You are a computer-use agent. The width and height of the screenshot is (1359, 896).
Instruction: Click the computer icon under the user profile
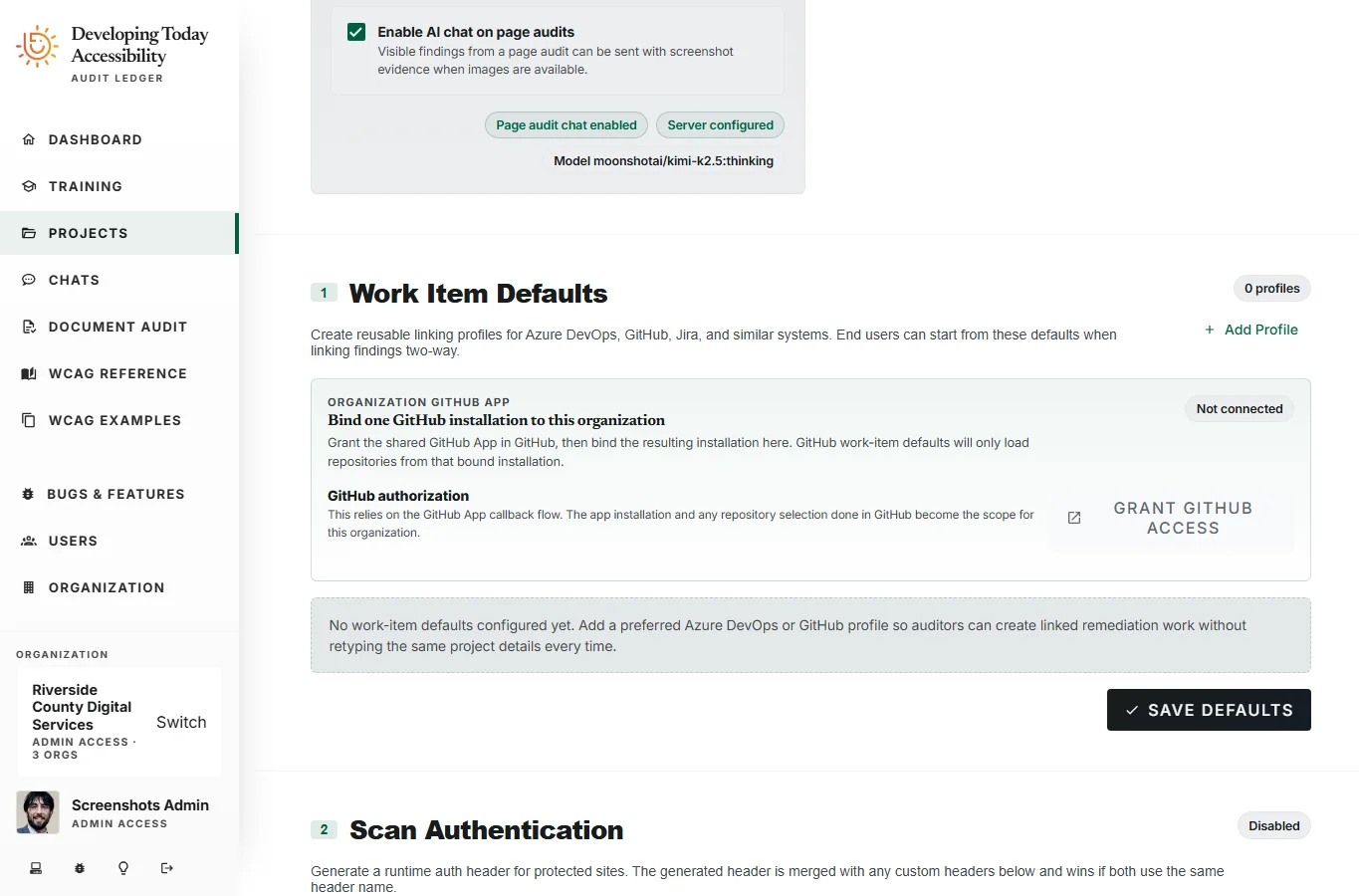(36, 868)
